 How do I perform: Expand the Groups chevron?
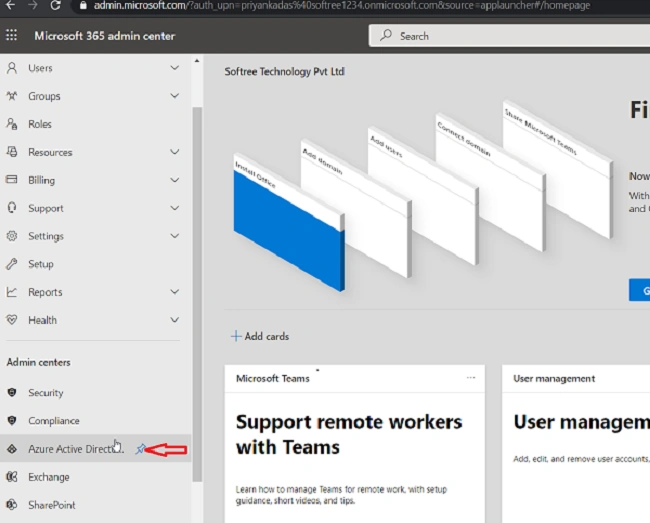[x=175, y=96]
